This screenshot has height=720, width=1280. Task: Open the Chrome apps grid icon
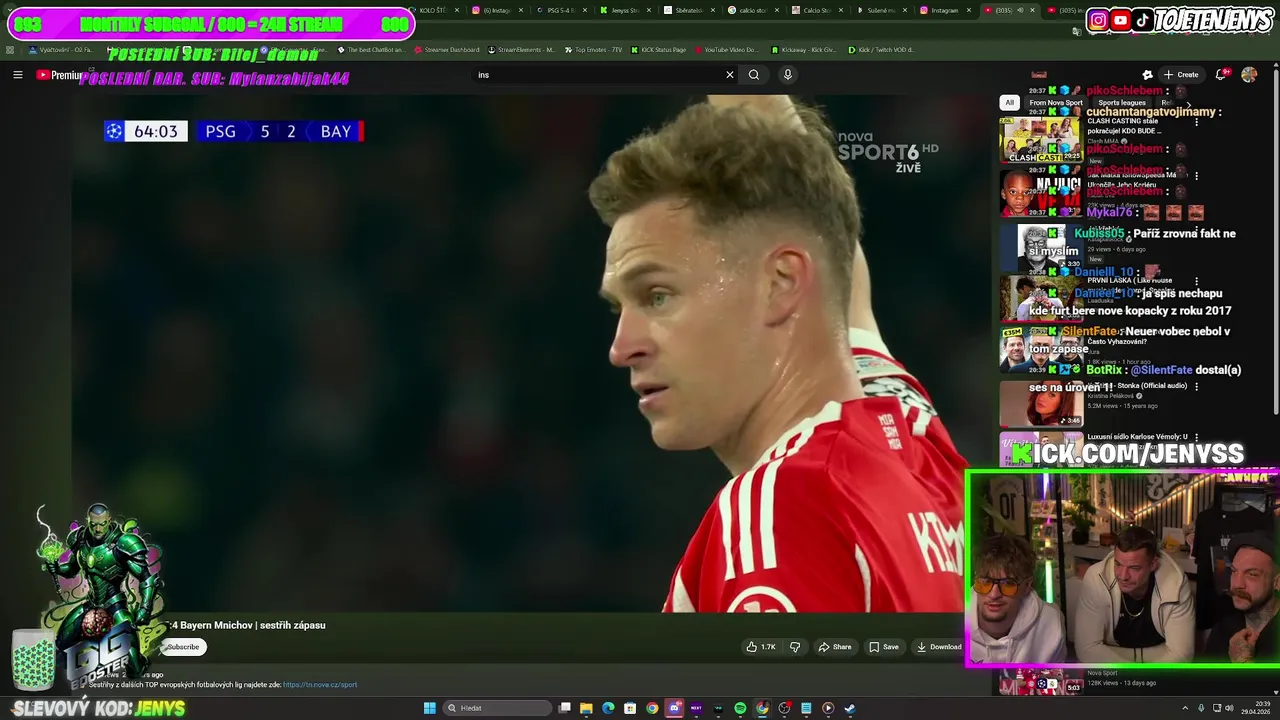click(10, 49)
